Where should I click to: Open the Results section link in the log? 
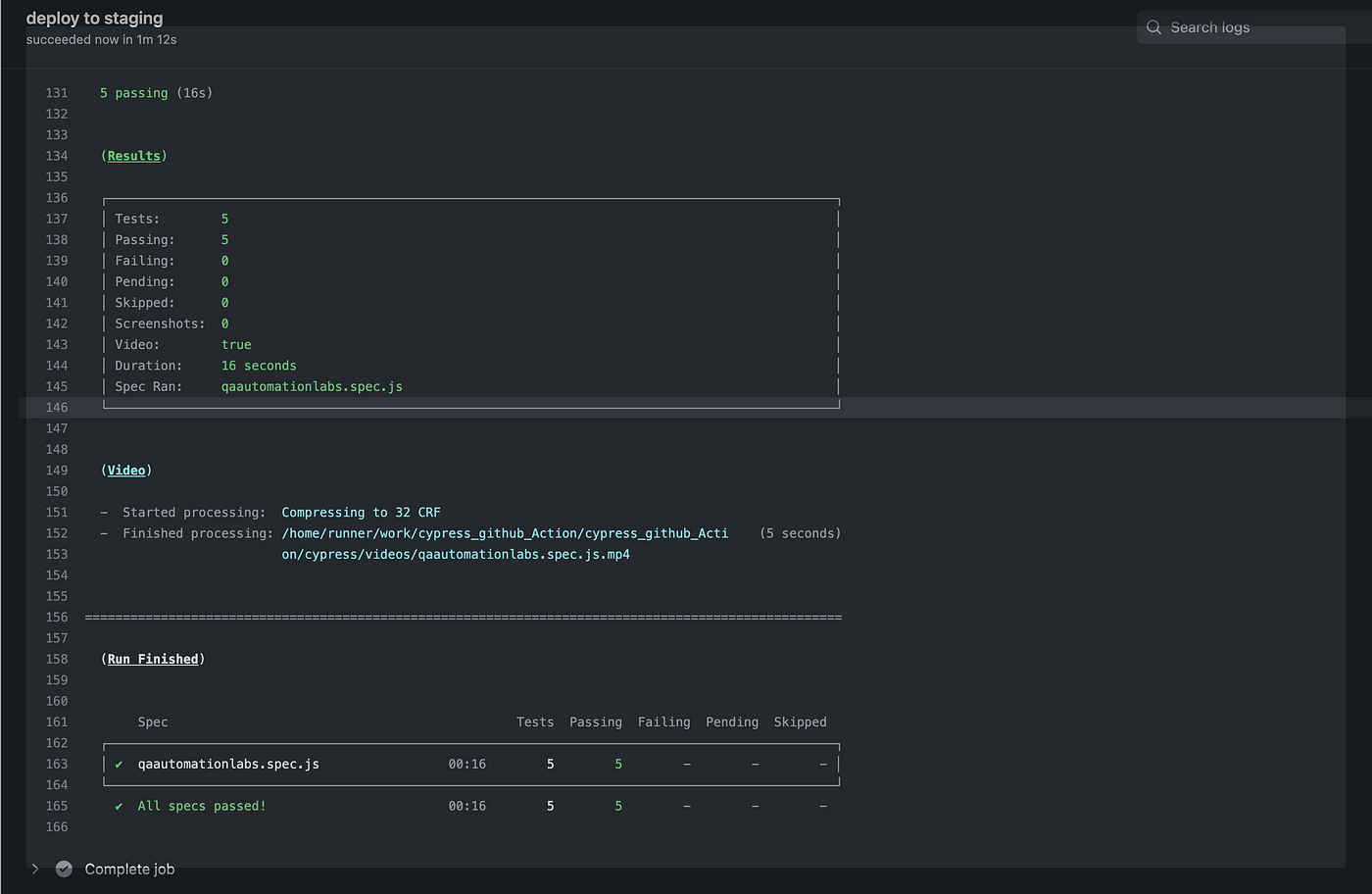(134, 155)
